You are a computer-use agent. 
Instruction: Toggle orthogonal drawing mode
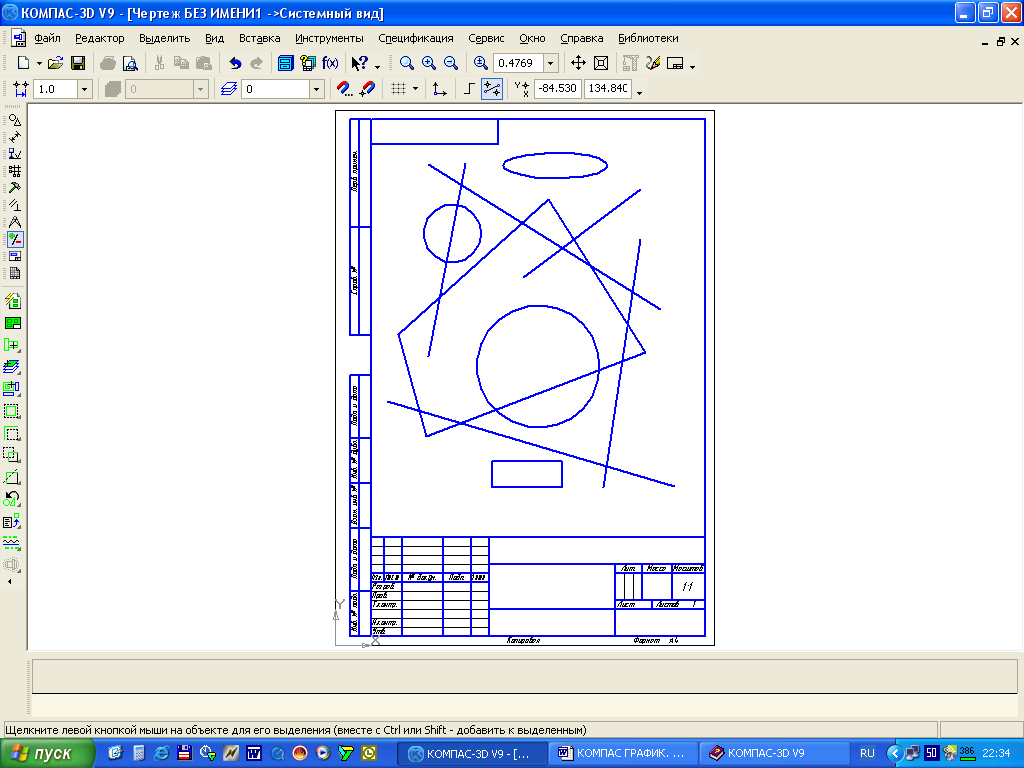coord(469,89)
